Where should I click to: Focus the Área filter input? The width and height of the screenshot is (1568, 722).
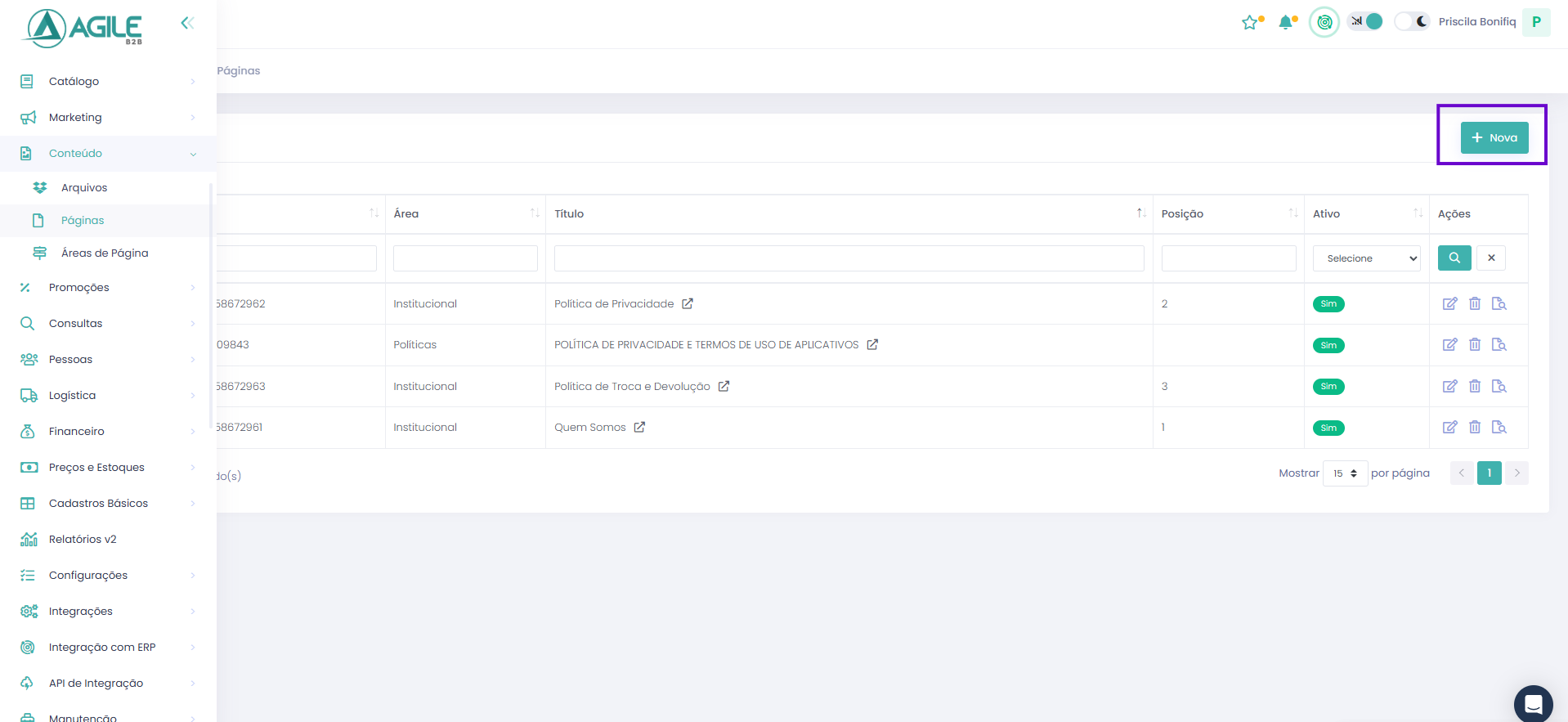pyautogui.click(x=465, y=258)
